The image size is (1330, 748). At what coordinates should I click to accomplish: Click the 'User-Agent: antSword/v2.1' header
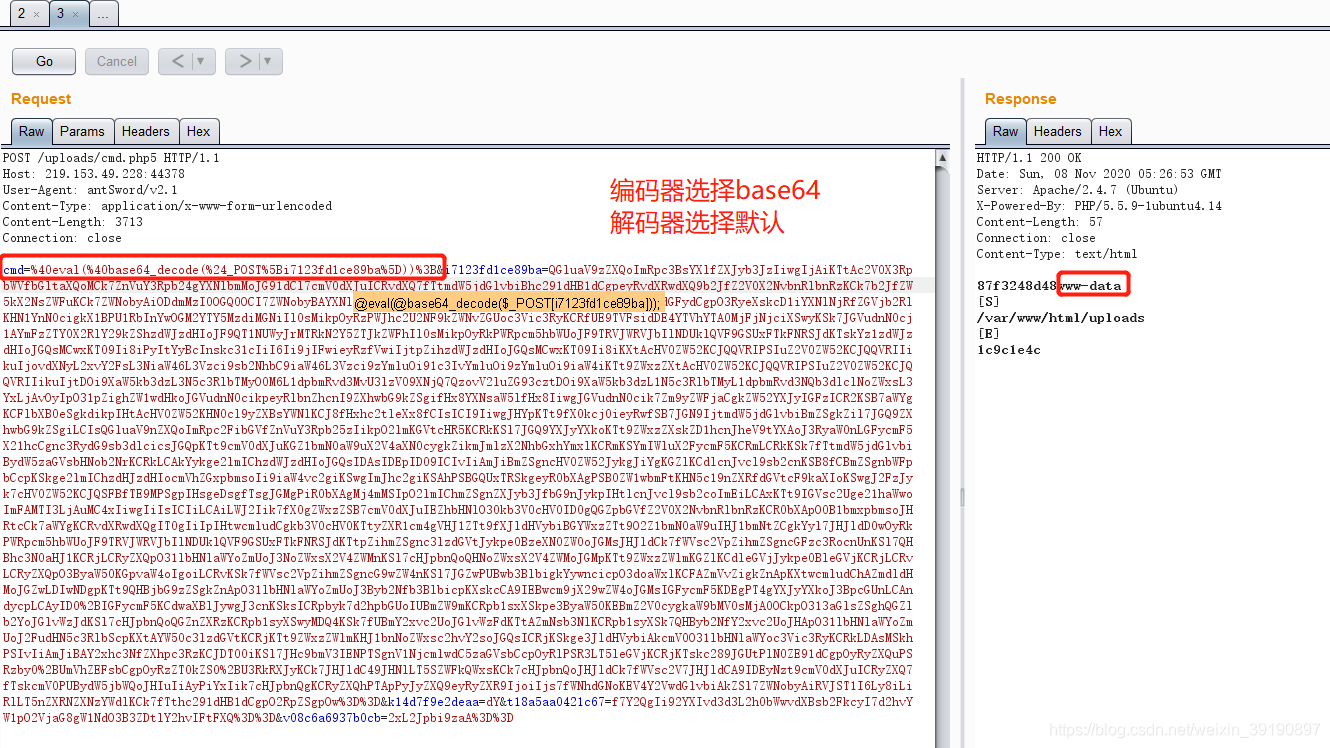click(x=90, y=190)
